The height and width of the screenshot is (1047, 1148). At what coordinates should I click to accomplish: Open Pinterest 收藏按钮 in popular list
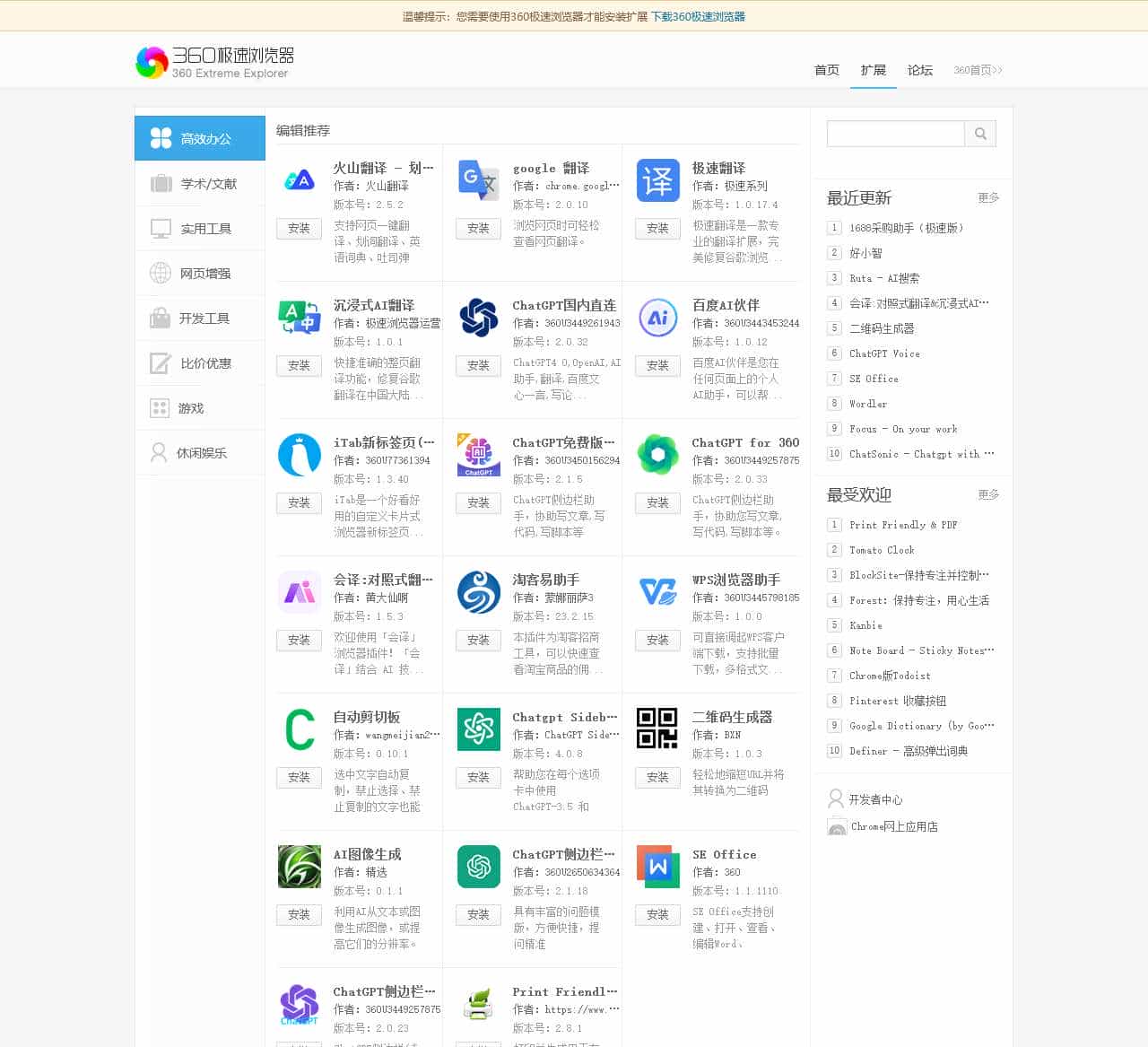[898, 701]
